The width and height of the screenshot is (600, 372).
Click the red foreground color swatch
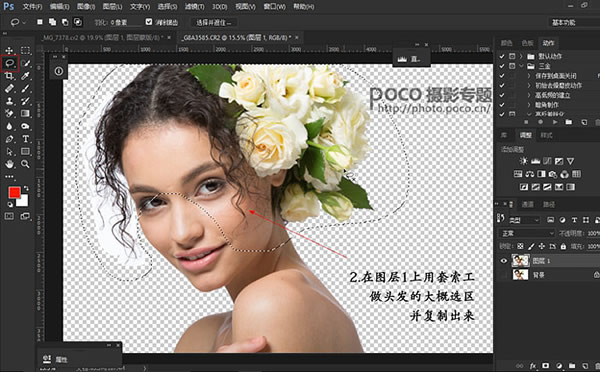pyautogui.click(x=14, y=193)
